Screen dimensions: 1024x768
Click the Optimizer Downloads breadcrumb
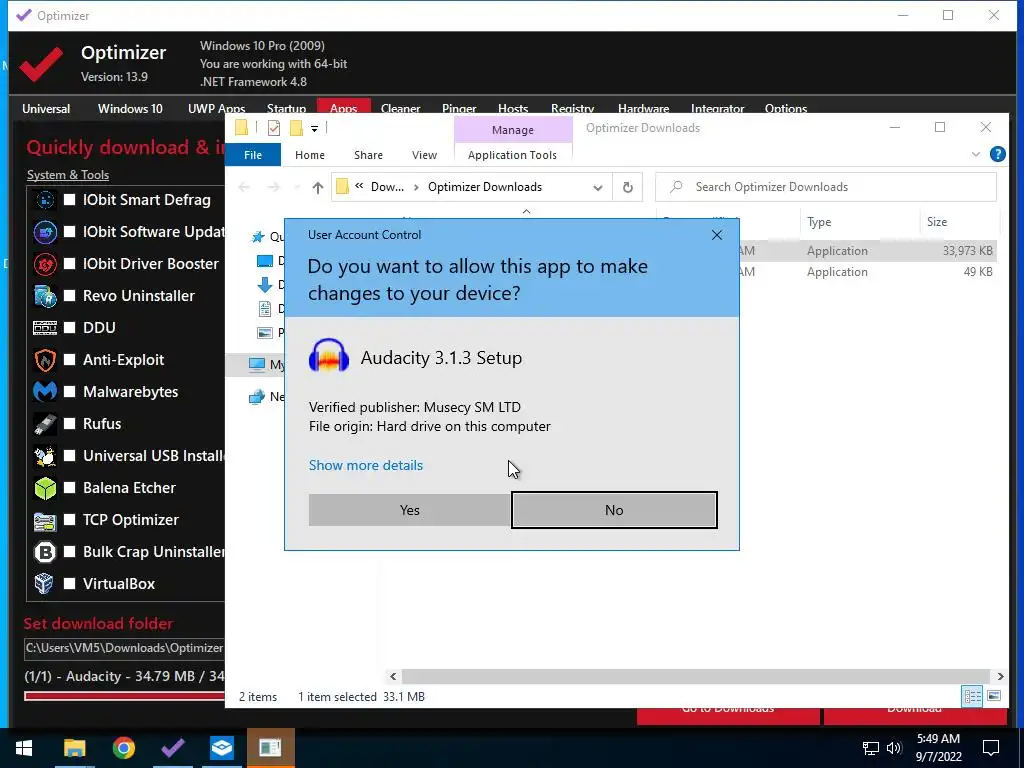[x=485, y=187]
